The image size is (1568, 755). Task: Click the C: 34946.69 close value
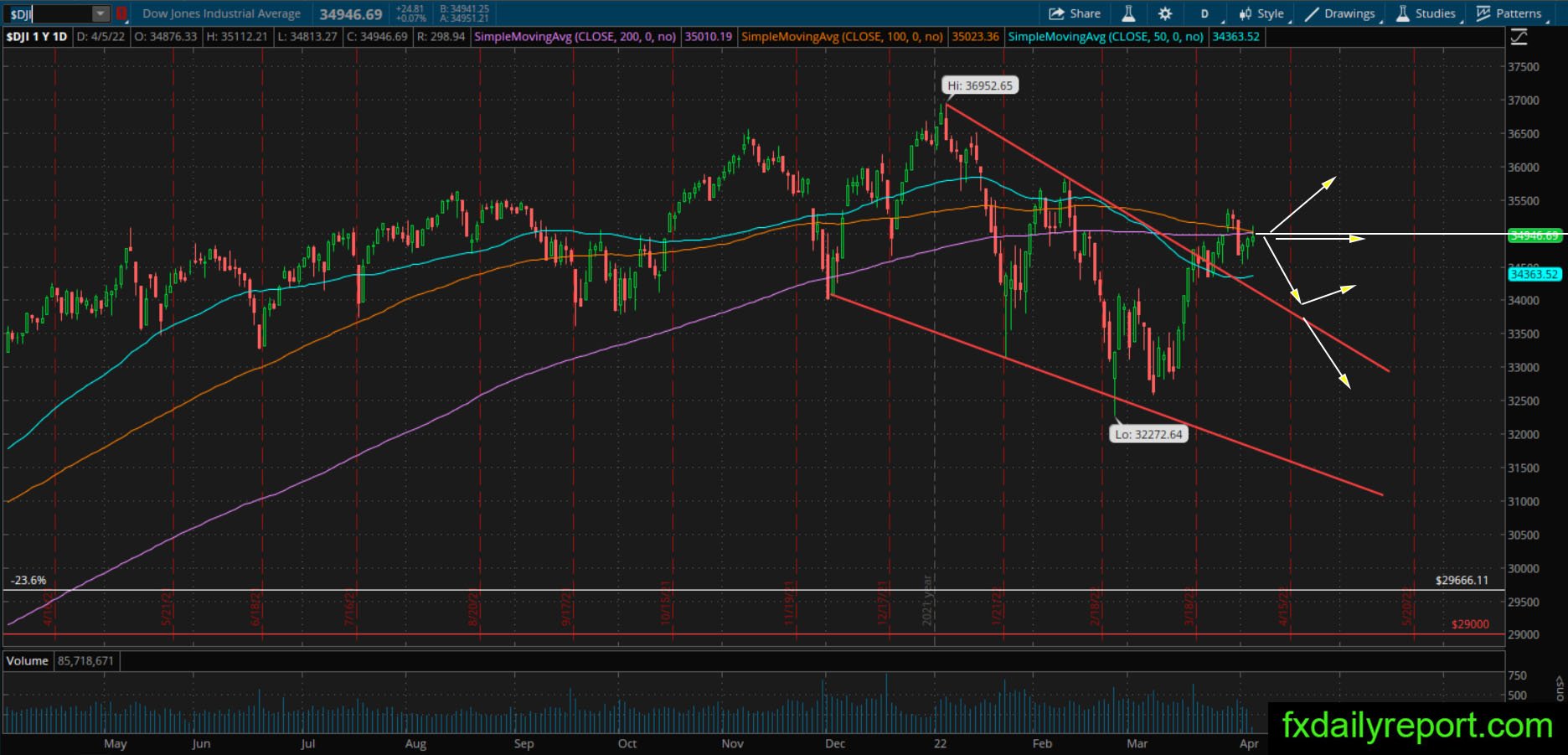[x=377, y=37]
